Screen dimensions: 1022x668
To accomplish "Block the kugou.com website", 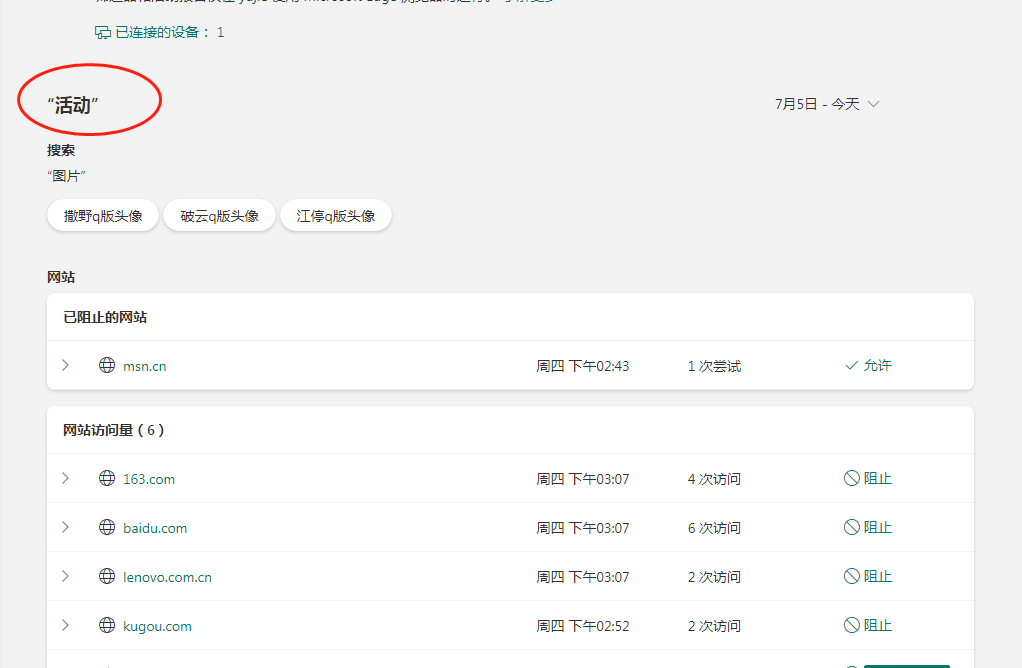I will point(868,625).
